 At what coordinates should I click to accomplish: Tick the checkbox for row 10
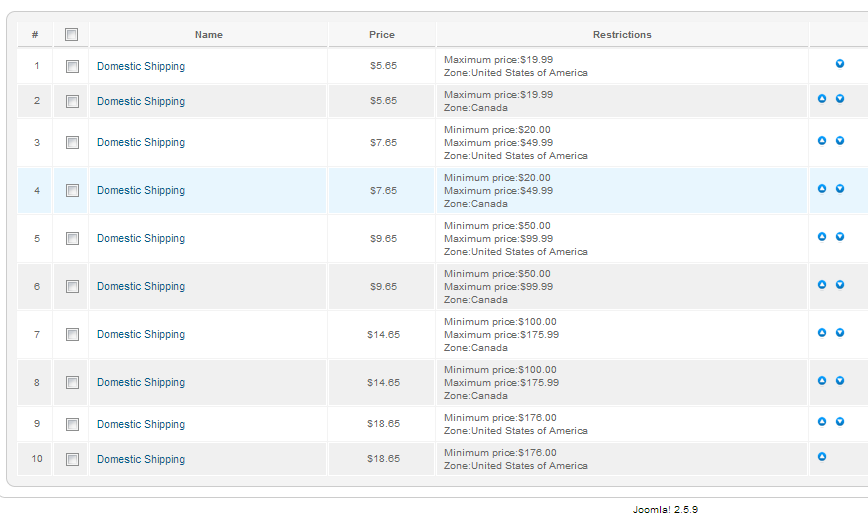tap(72, 460)
